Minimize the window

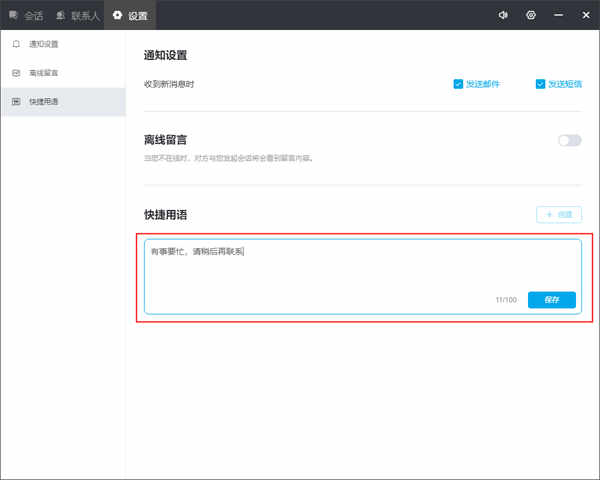[x=558, y=15]
